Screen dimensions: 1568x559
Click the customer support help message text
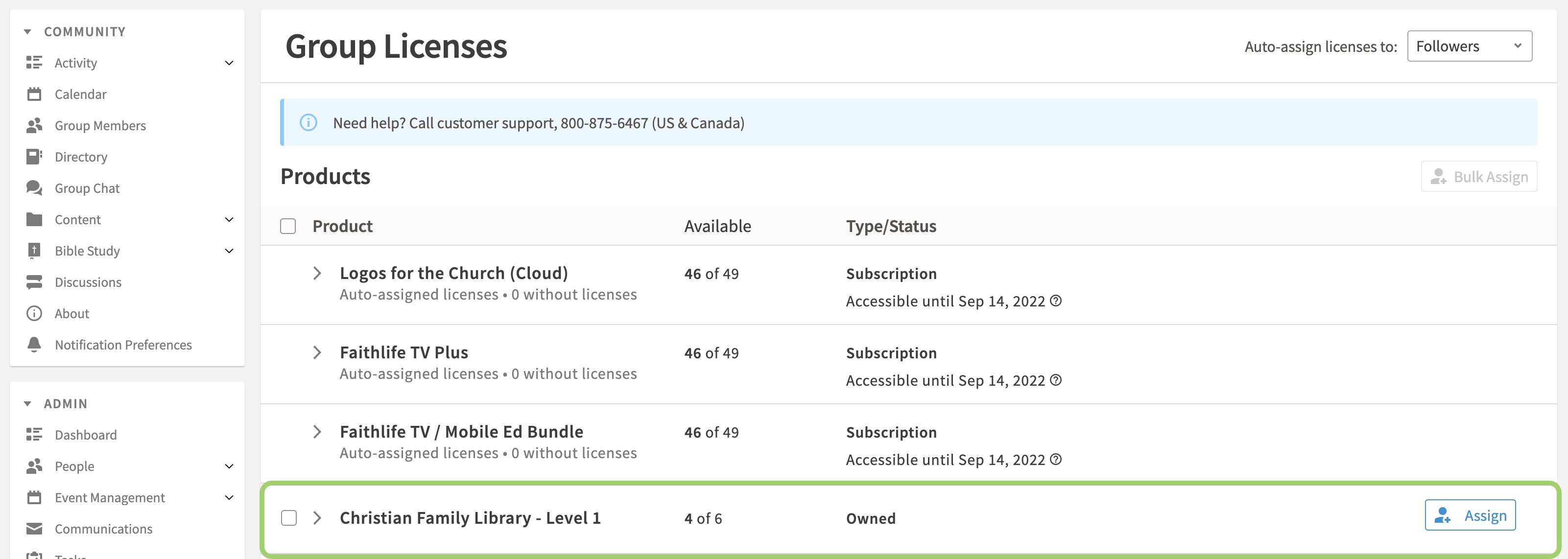(539, 123)
